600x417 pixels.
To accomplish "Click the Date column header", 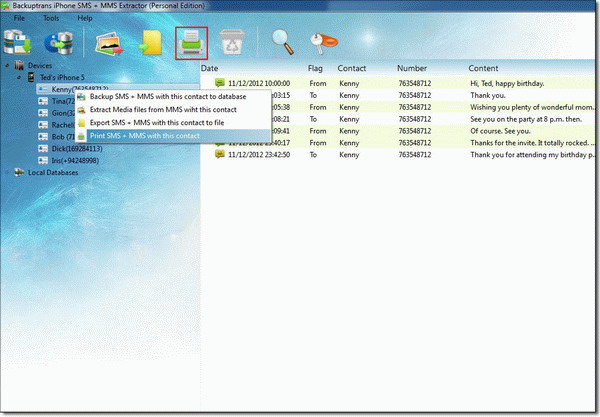I will pyautogui.click(x=209, y=68).
